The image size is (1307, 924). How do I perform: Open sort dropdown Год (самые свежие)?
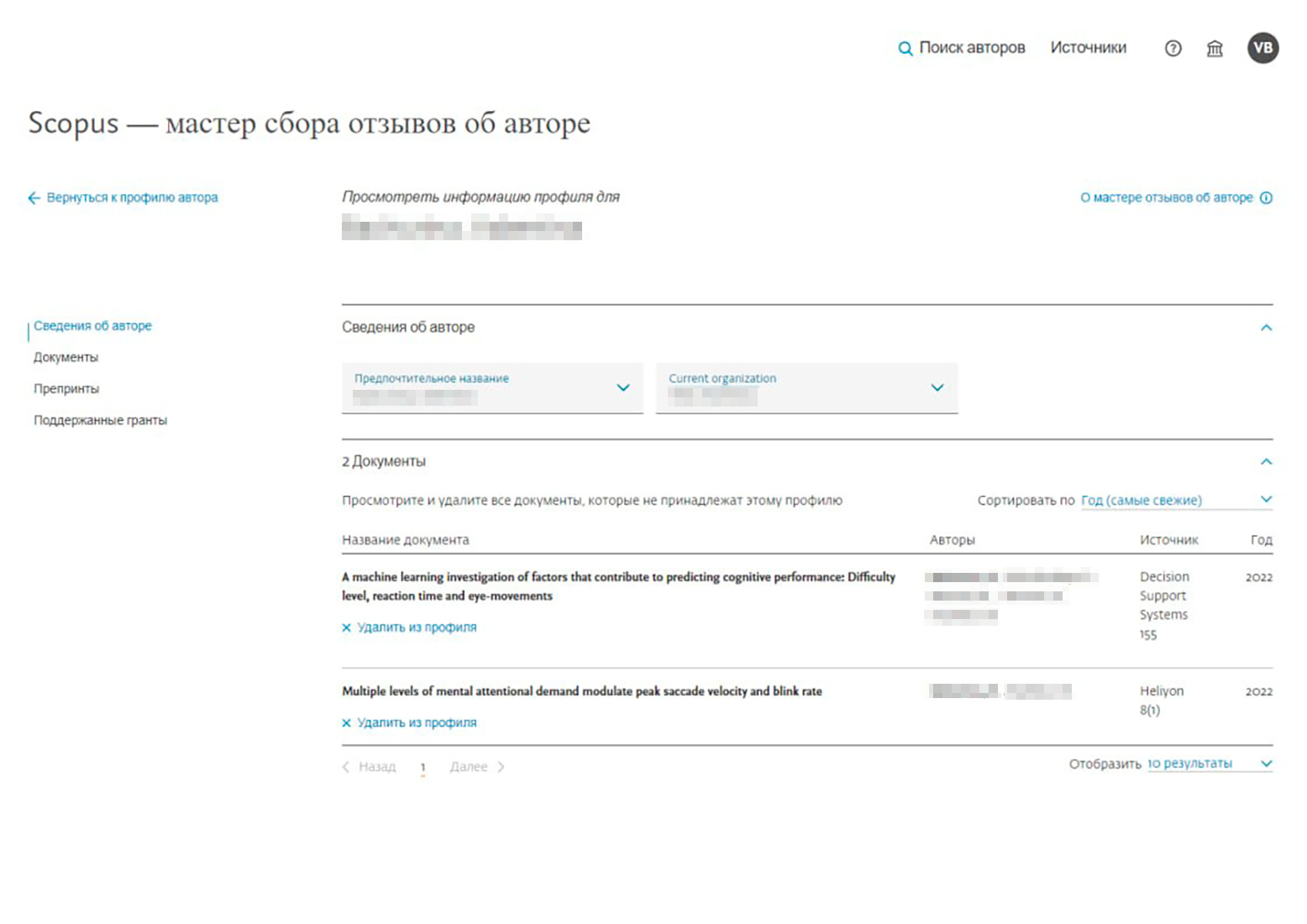1176,500
